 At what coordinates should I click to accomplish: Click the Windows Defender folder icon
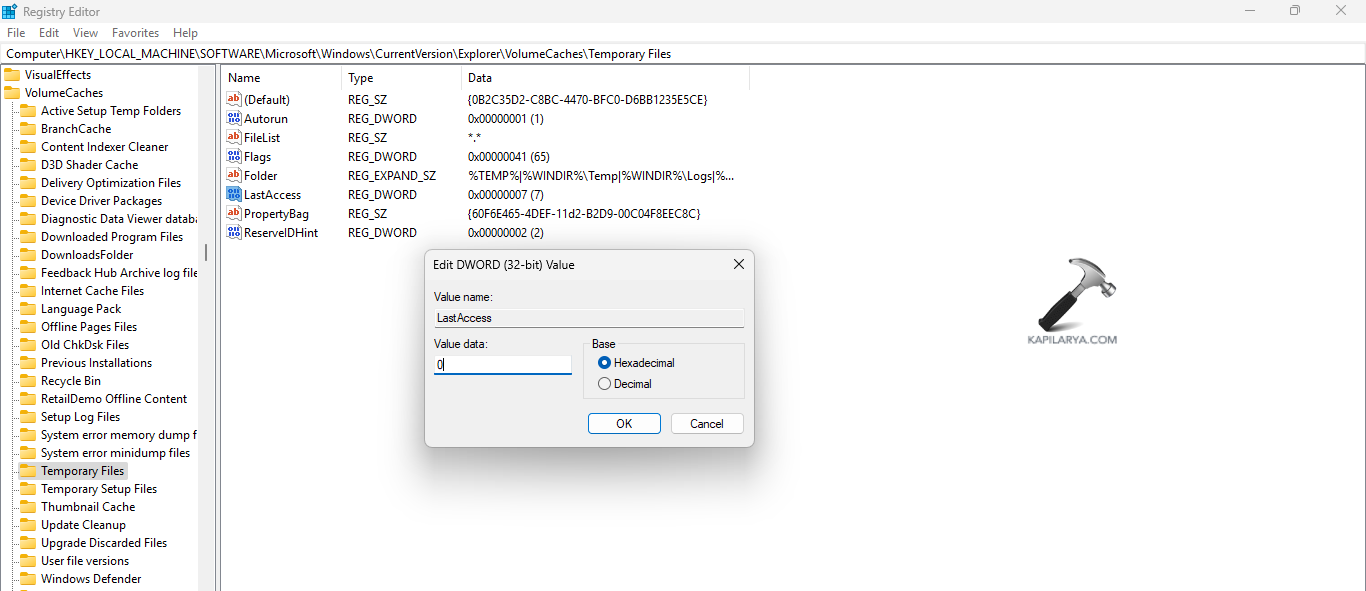tap(28, 579)
